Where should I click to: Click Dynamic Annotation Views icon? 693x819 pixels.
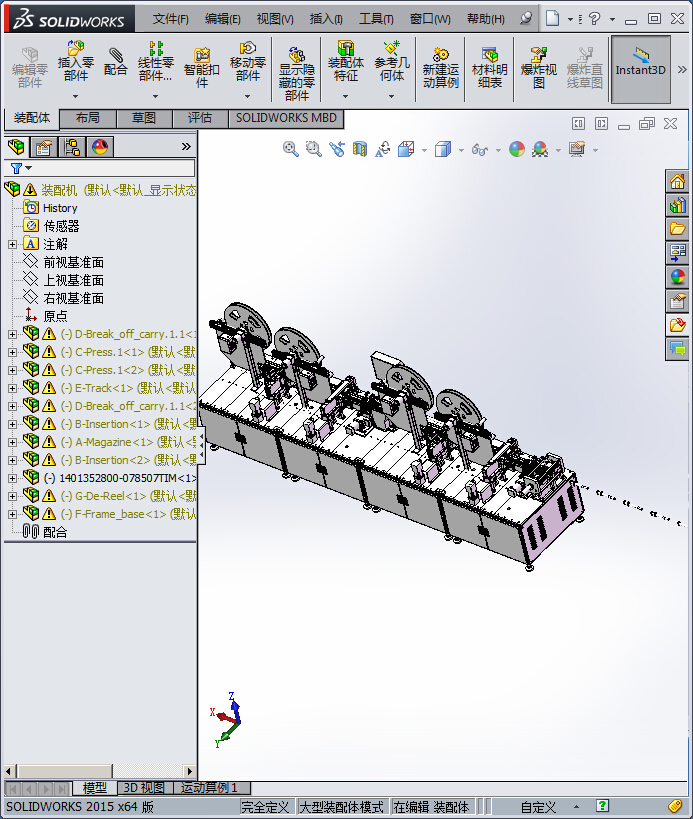pyautogui.click(x=383, y=149)
